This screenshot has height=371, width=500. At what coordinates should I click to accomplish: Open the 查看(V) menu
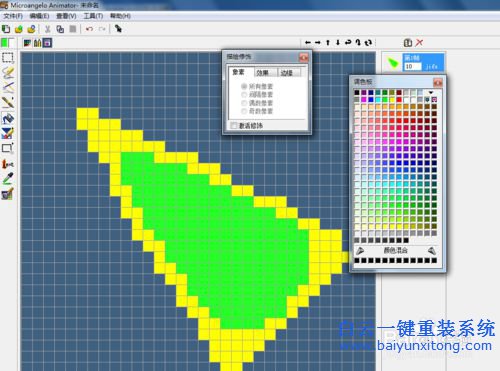tap(66, 16)
